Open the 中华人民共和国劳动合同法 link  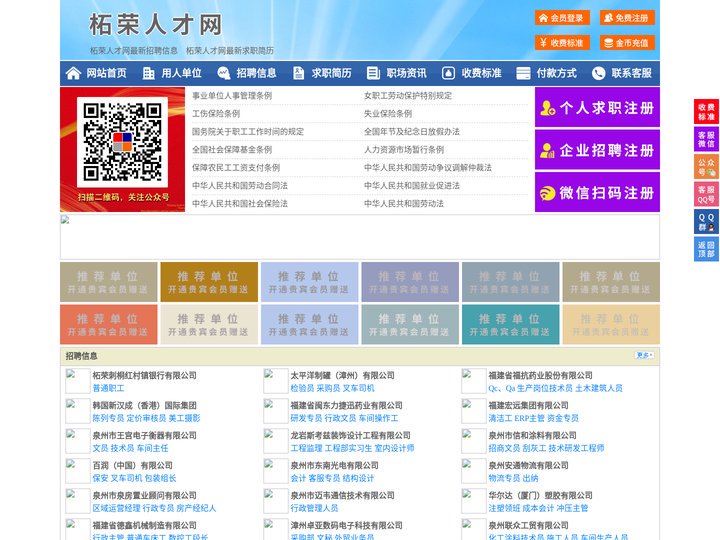(240, 186)
